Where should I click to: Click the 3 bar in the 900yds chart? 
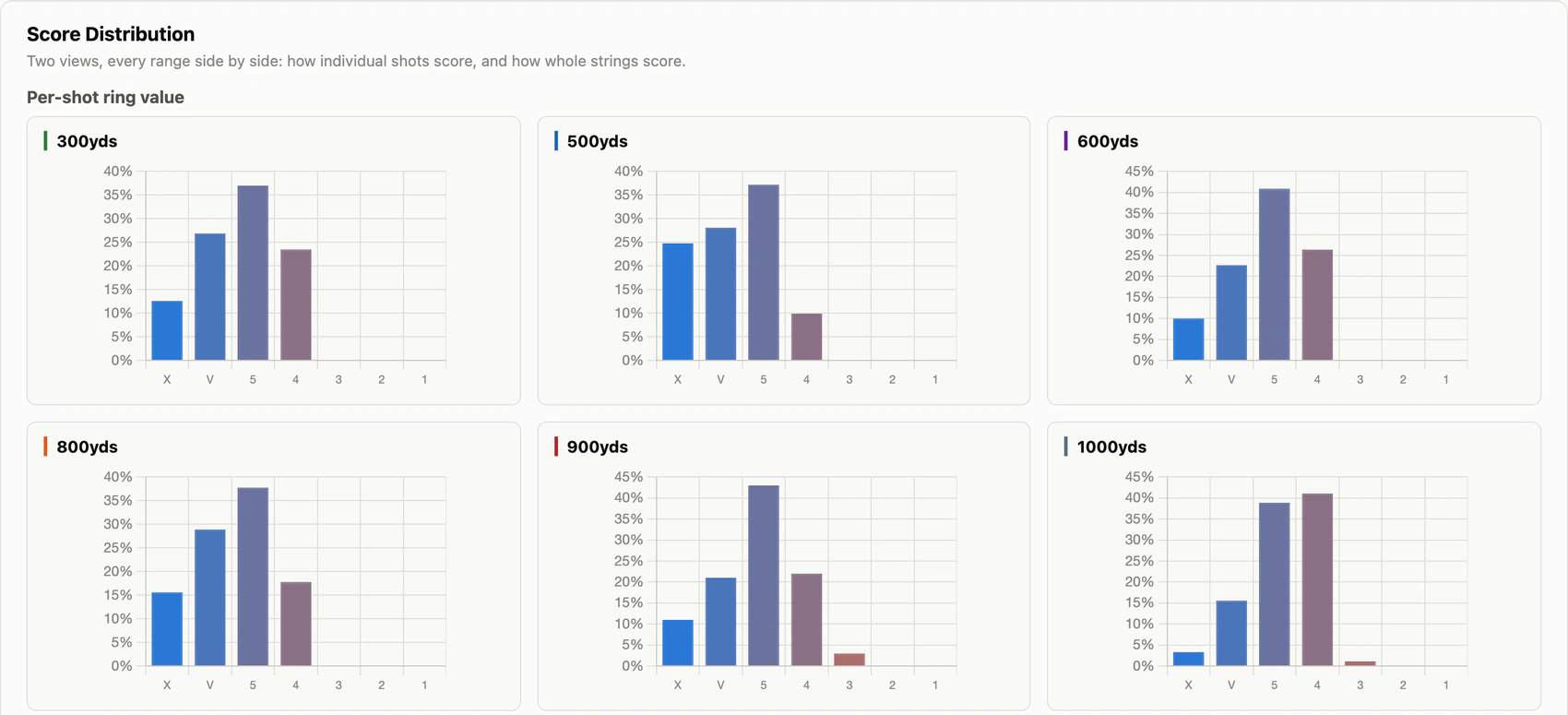tap(849, 660)
